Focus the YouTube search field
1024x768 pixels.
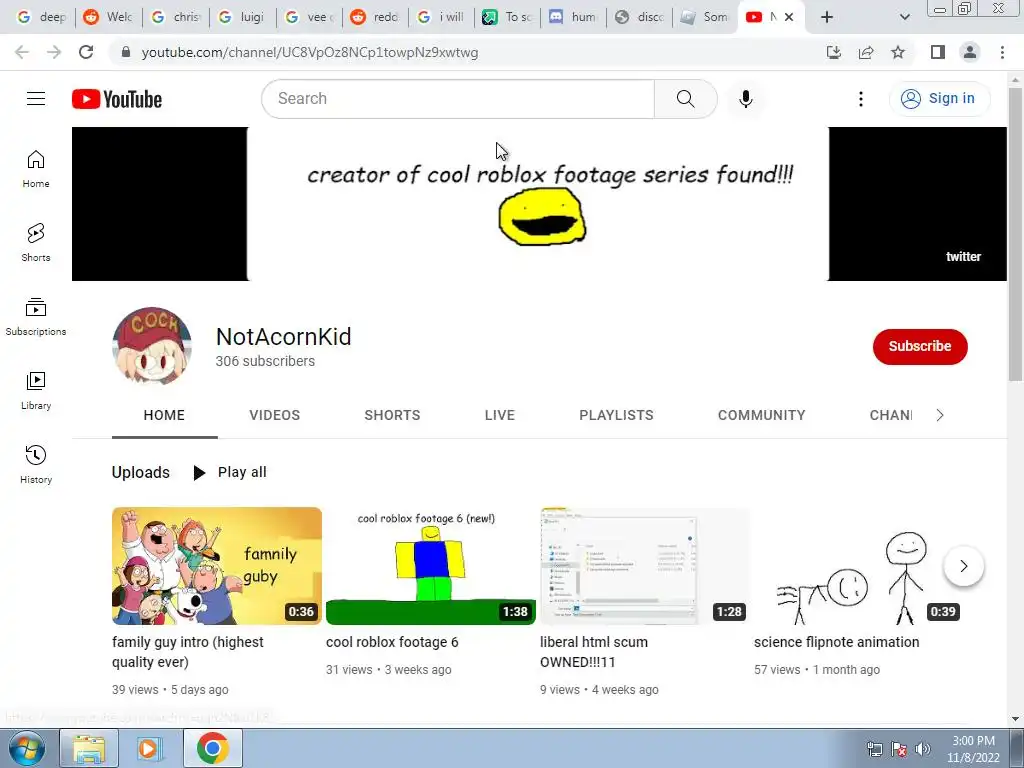pyautogui.click(x=458, y=99)
